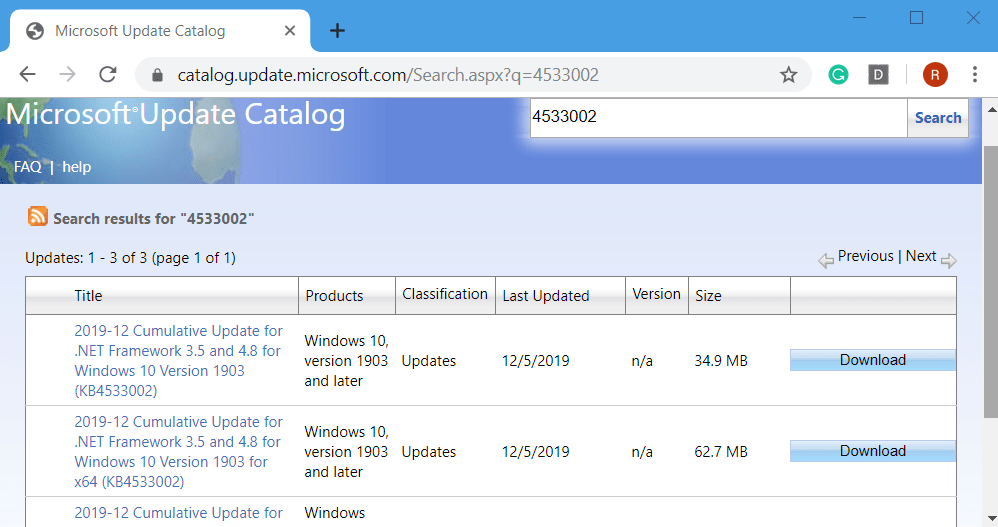Click scrollbar up arrow
998x527 pixels.
(991, 109)
